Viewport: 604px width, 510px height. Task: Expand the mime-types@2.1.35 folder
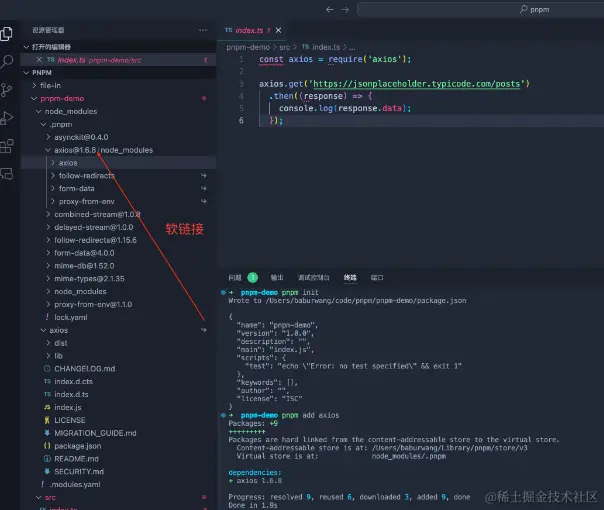pos(118,278)
